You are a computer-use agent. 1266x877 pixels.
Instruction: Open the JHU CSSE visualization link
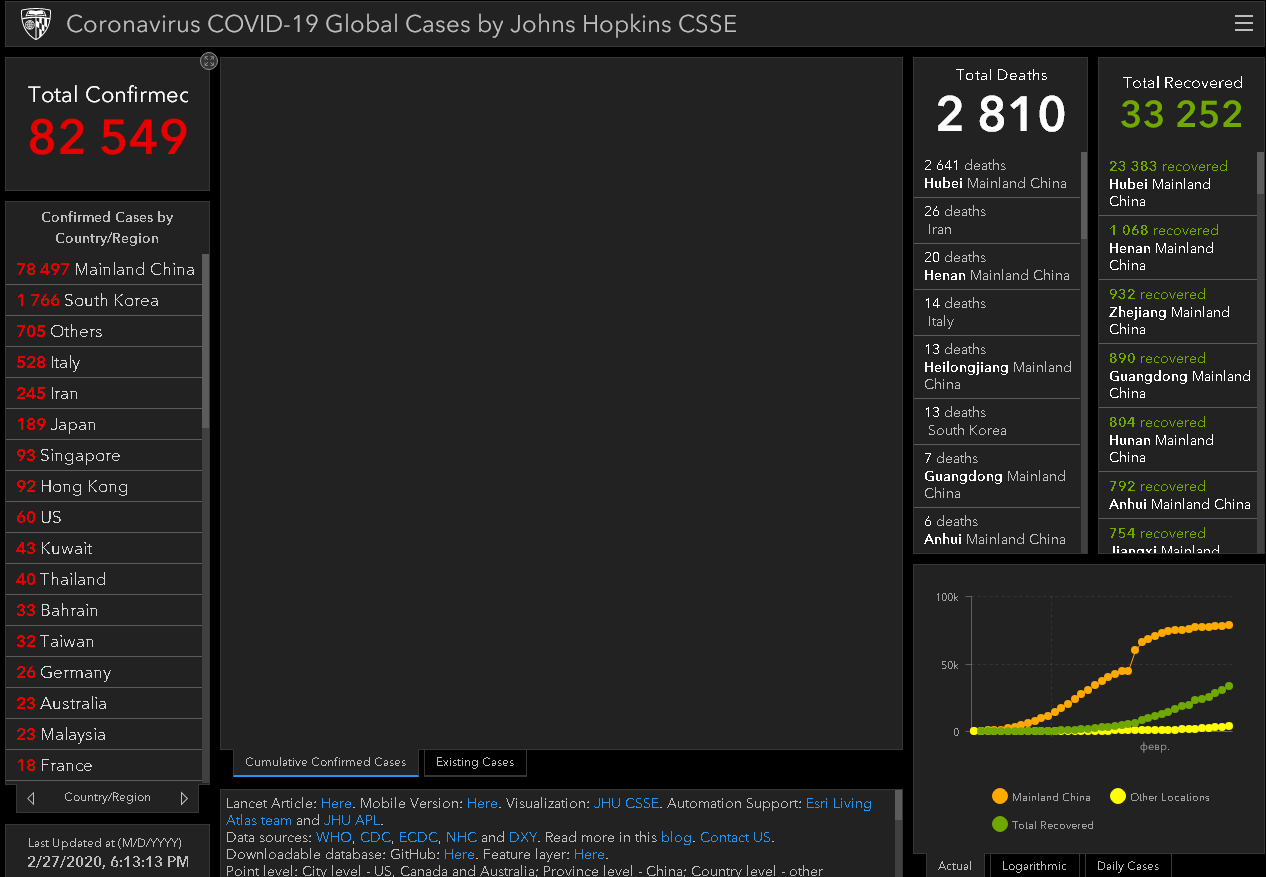point(626,803)
